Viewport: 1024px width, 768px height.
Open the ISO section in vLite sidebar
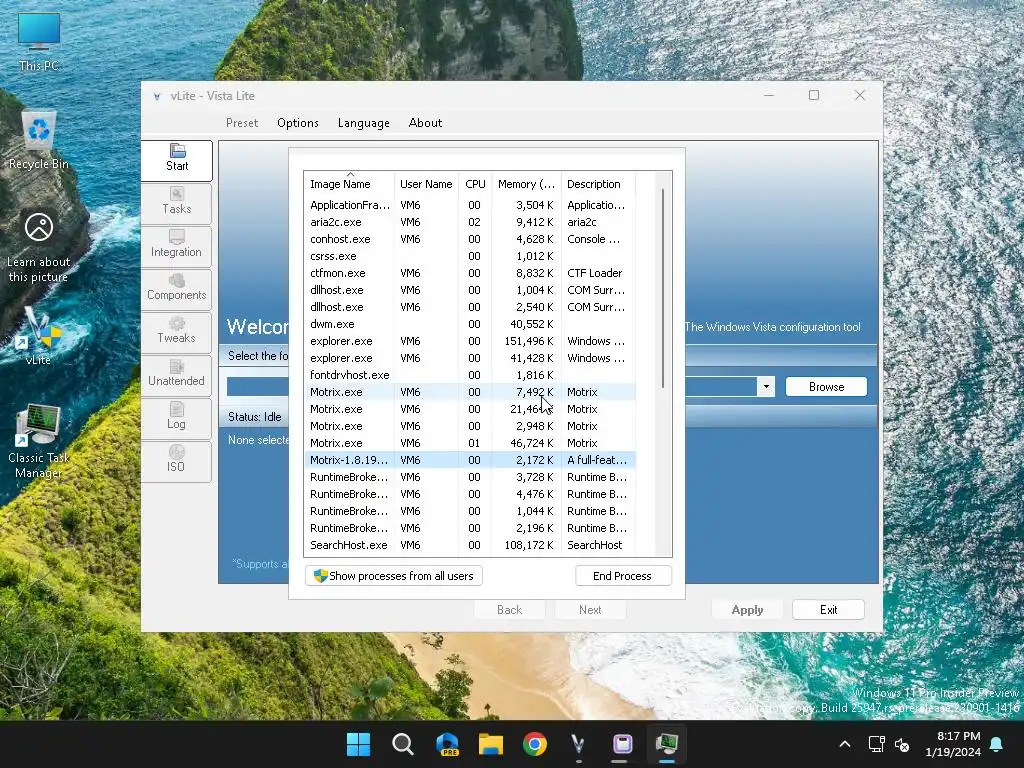pos(177,461)
